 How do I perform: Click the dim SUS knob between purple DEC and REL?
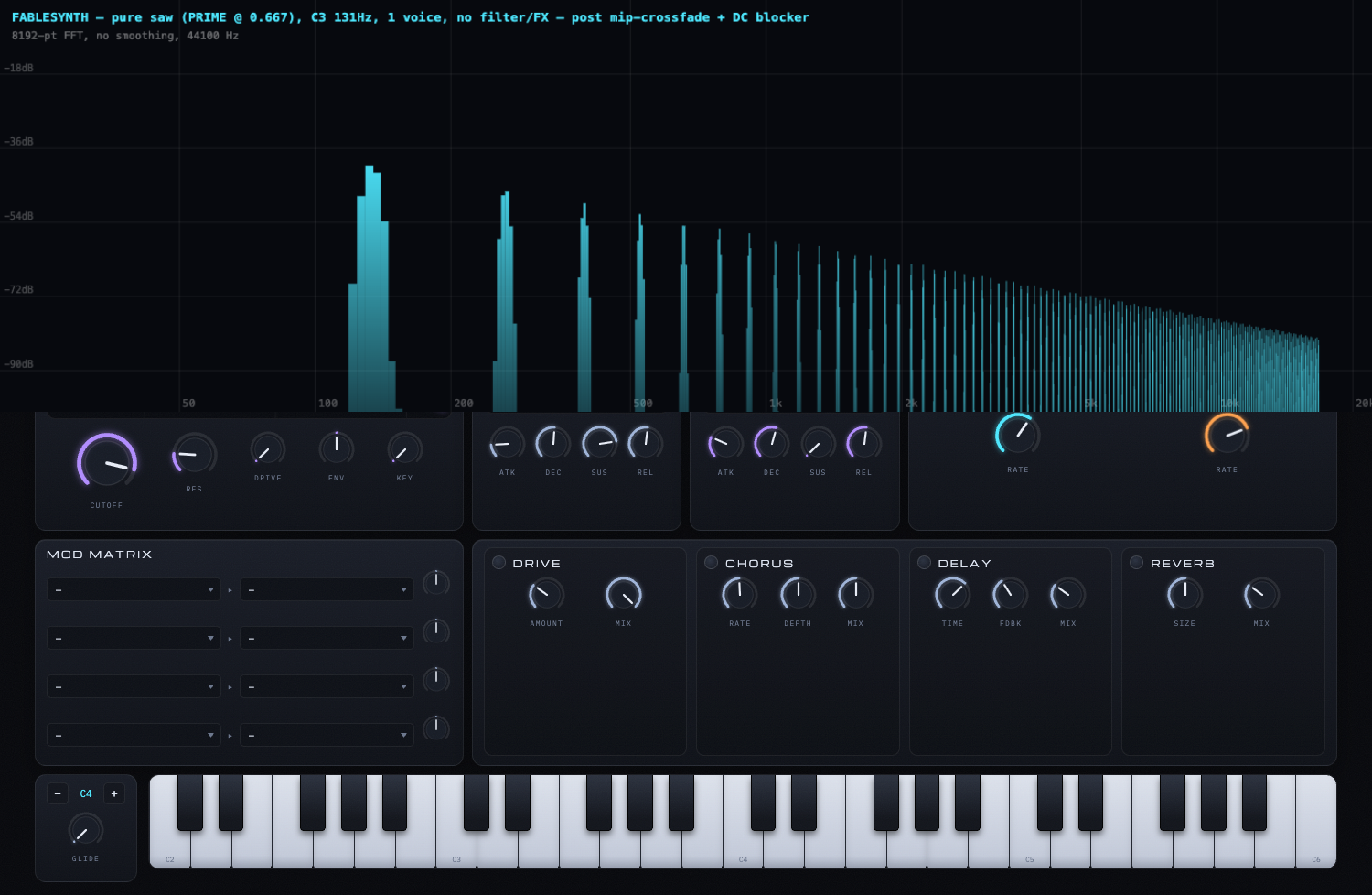(x=818, y=444)
